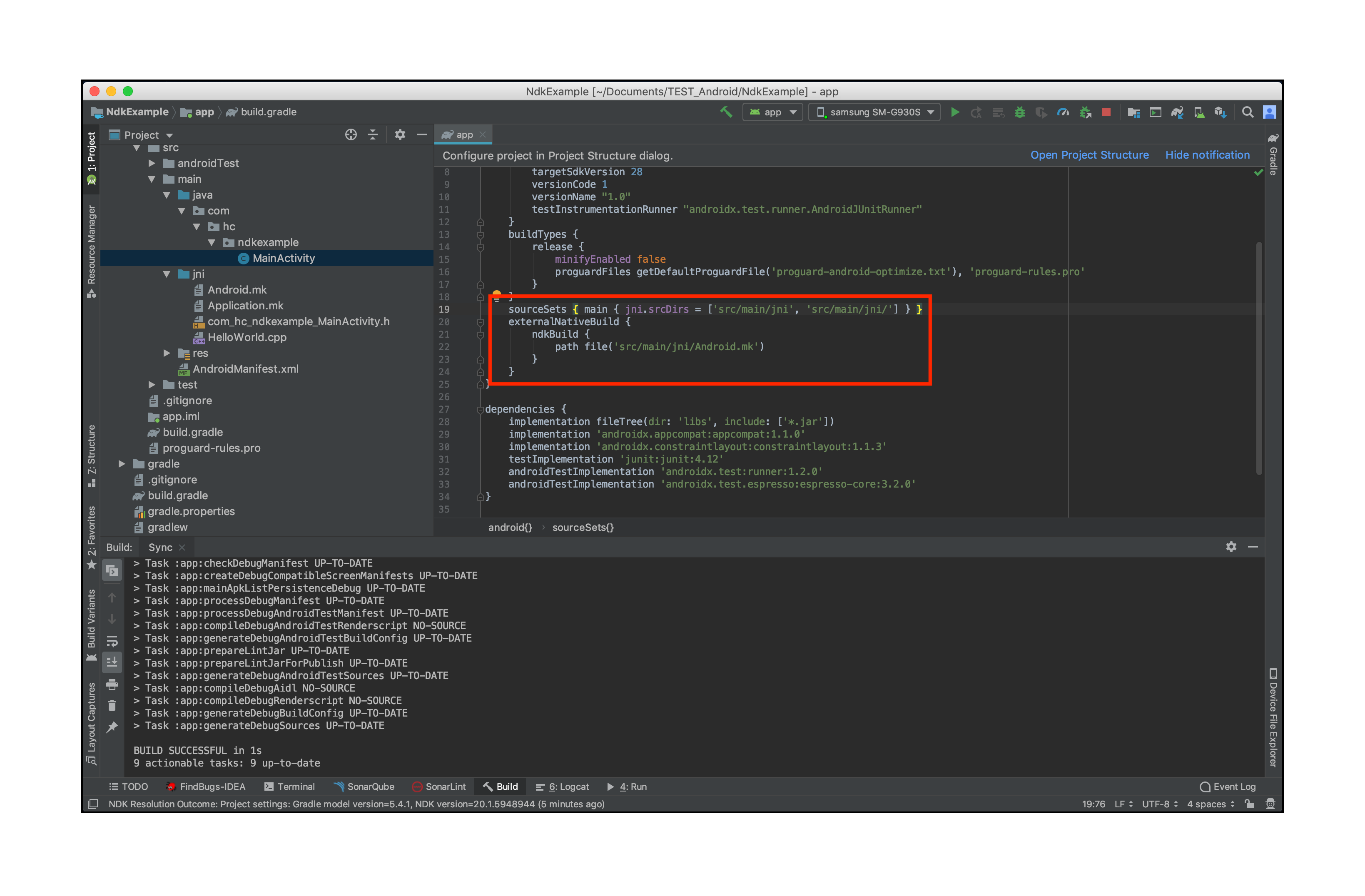1365x896 pixels.
Task: Open the samsung SM-G930S device dropdown
Action: coord(874,112)
